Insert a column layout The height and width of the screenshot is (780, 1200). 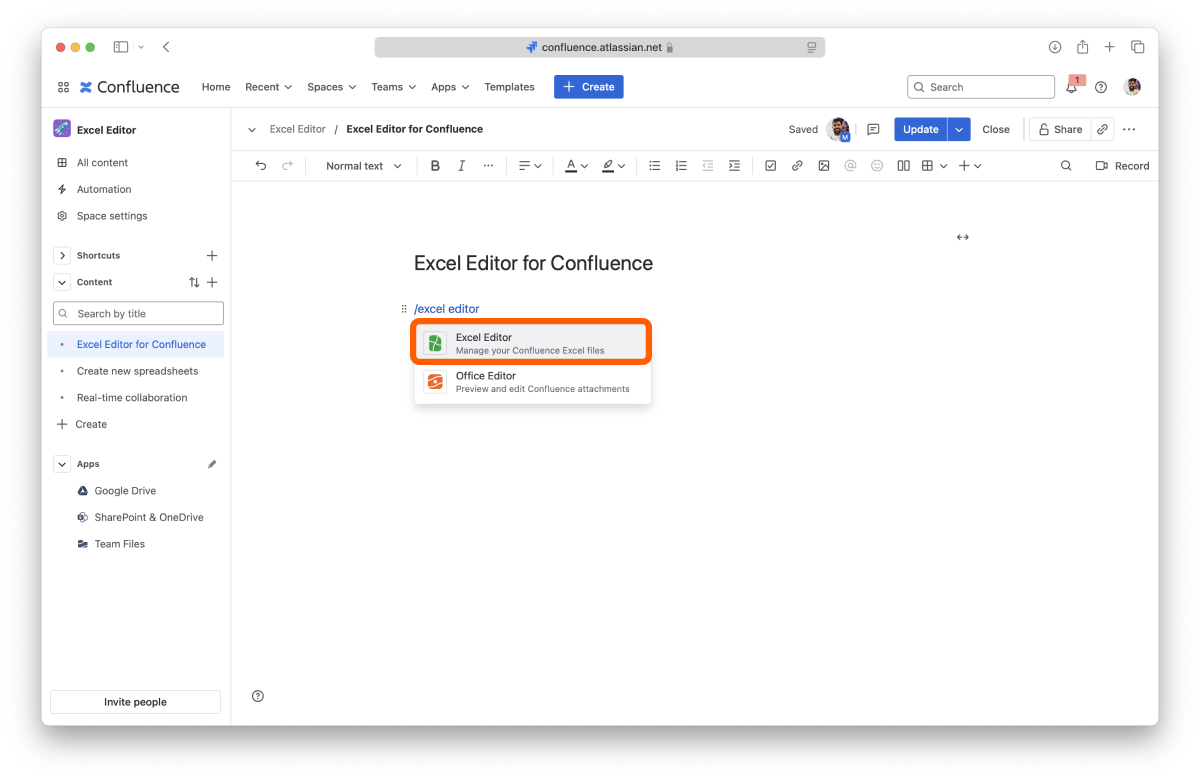[x=903, y=166]
